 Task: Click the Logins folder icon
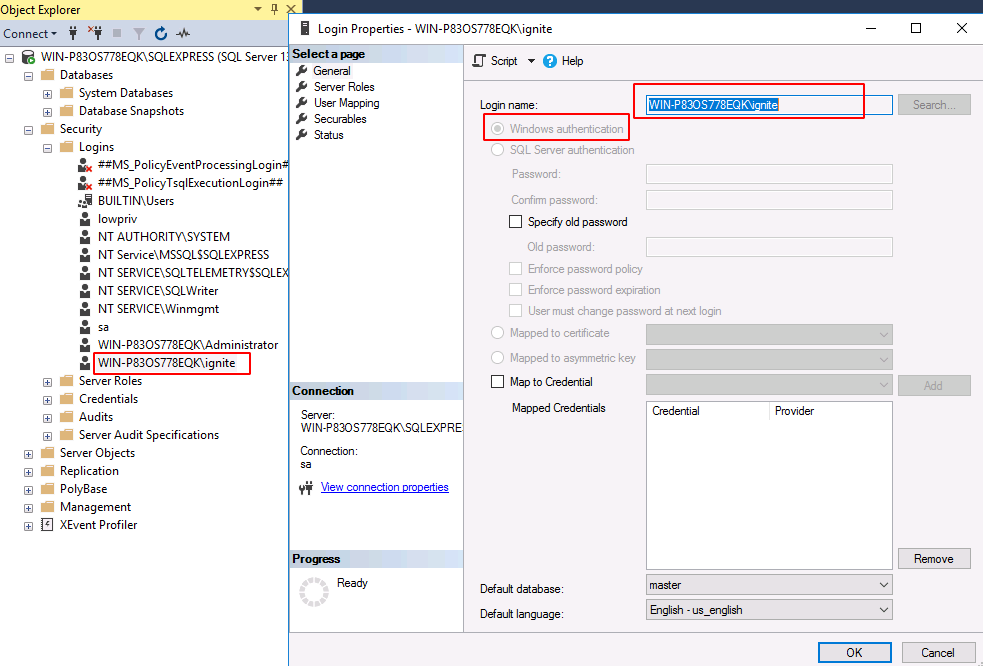(66, 147)
